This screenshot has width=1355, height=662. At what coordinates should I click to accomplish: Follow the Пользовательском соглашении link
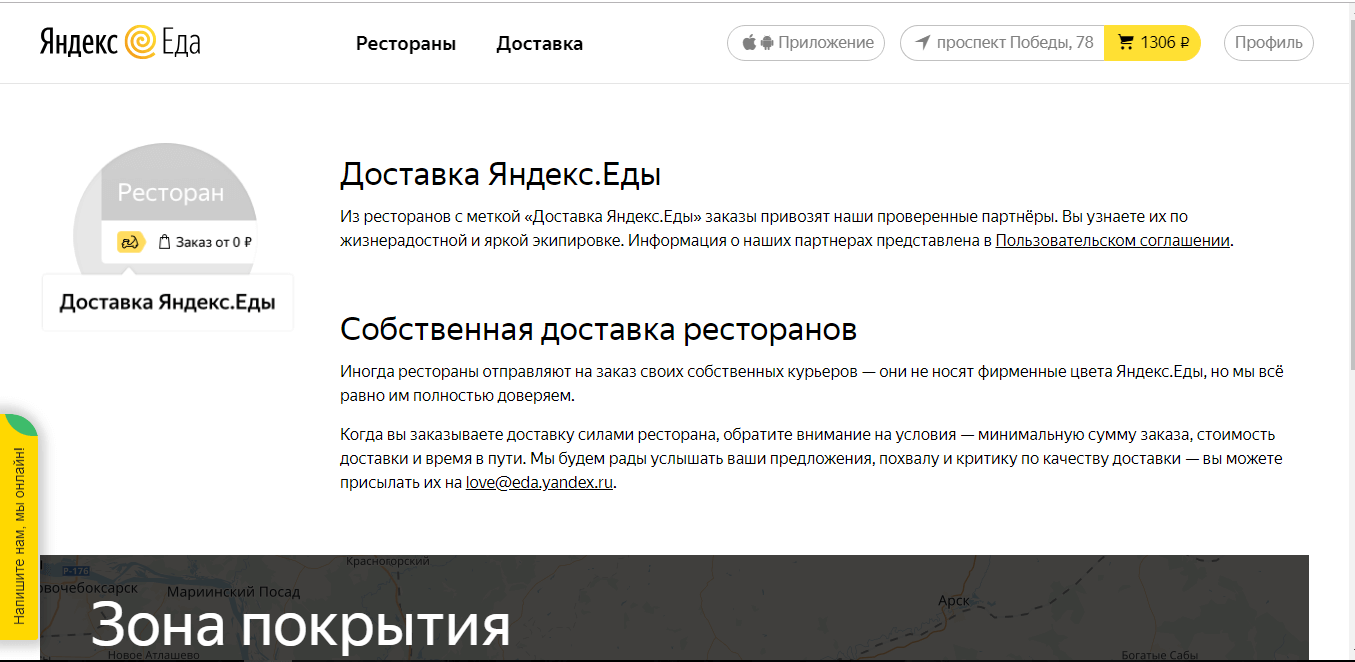pos(1112,241)
